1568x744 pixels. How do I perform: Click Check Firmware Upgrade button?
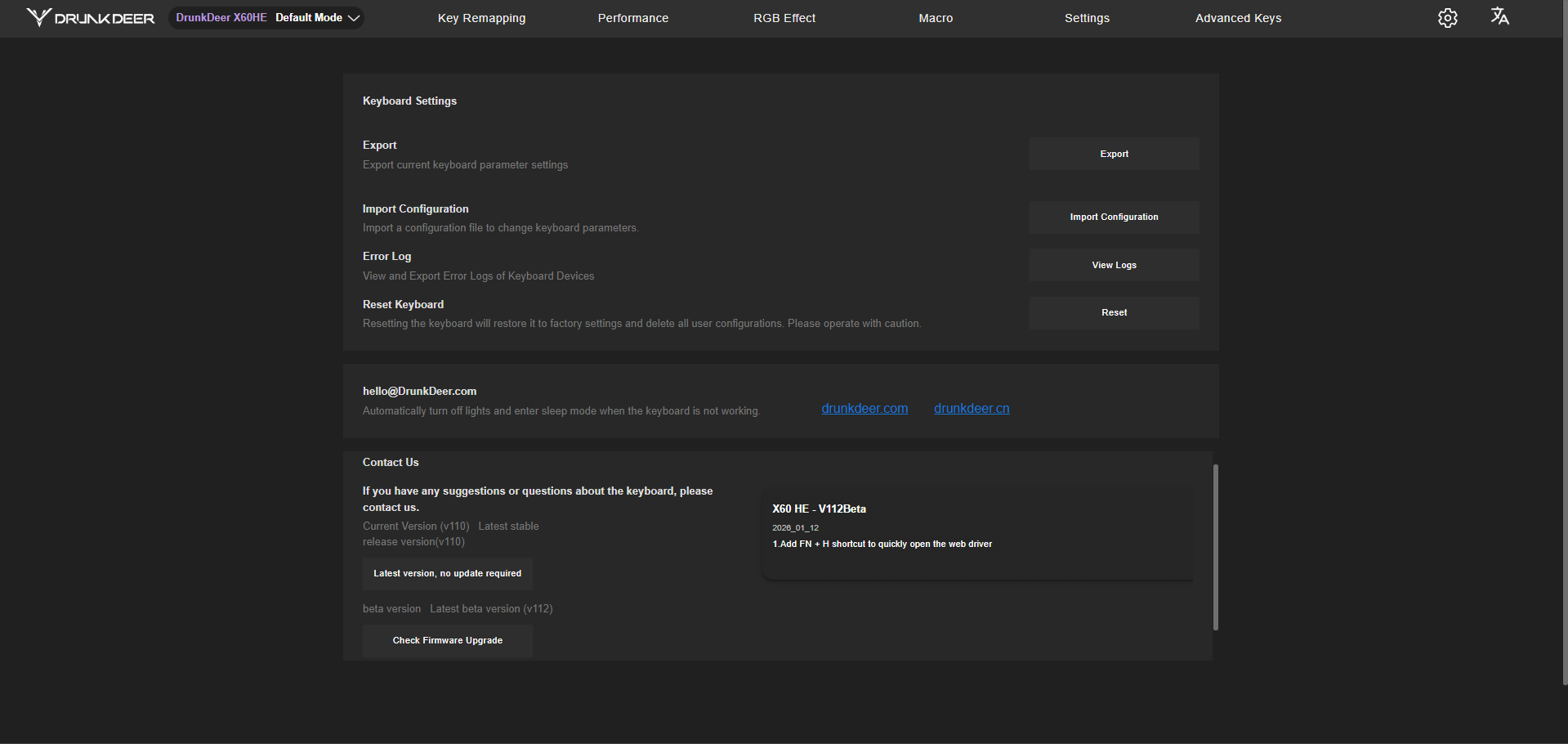447,641
